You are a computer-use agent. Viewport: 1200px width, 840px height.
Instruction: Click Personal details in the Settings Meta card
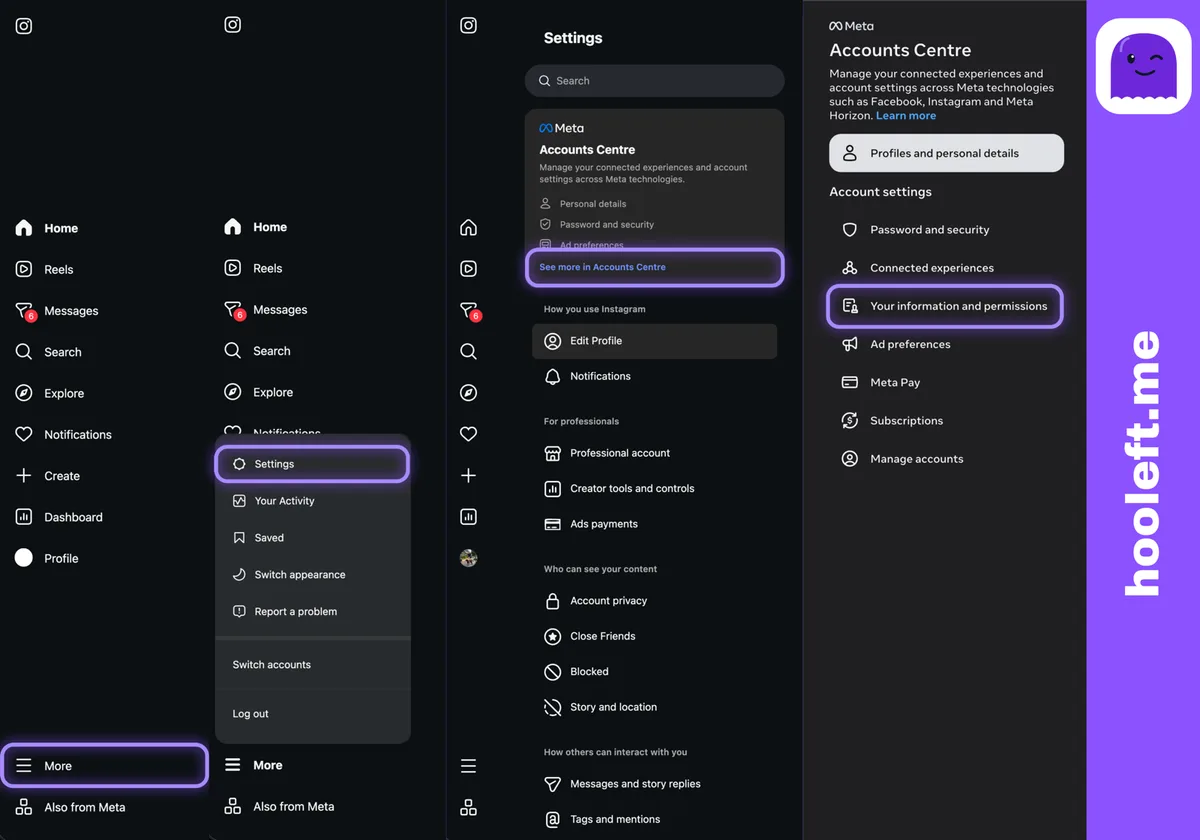pos(583,204)
